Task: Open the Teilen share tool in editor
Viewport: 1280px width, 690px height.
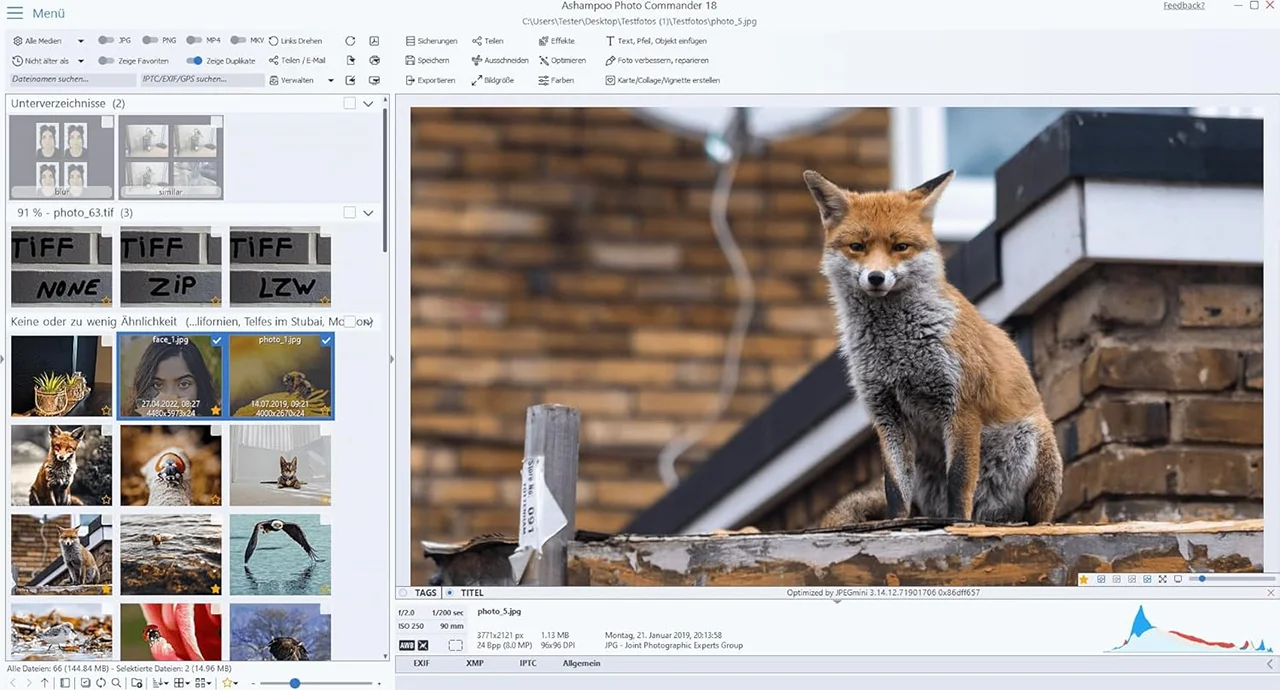Action: click(488, 41)
